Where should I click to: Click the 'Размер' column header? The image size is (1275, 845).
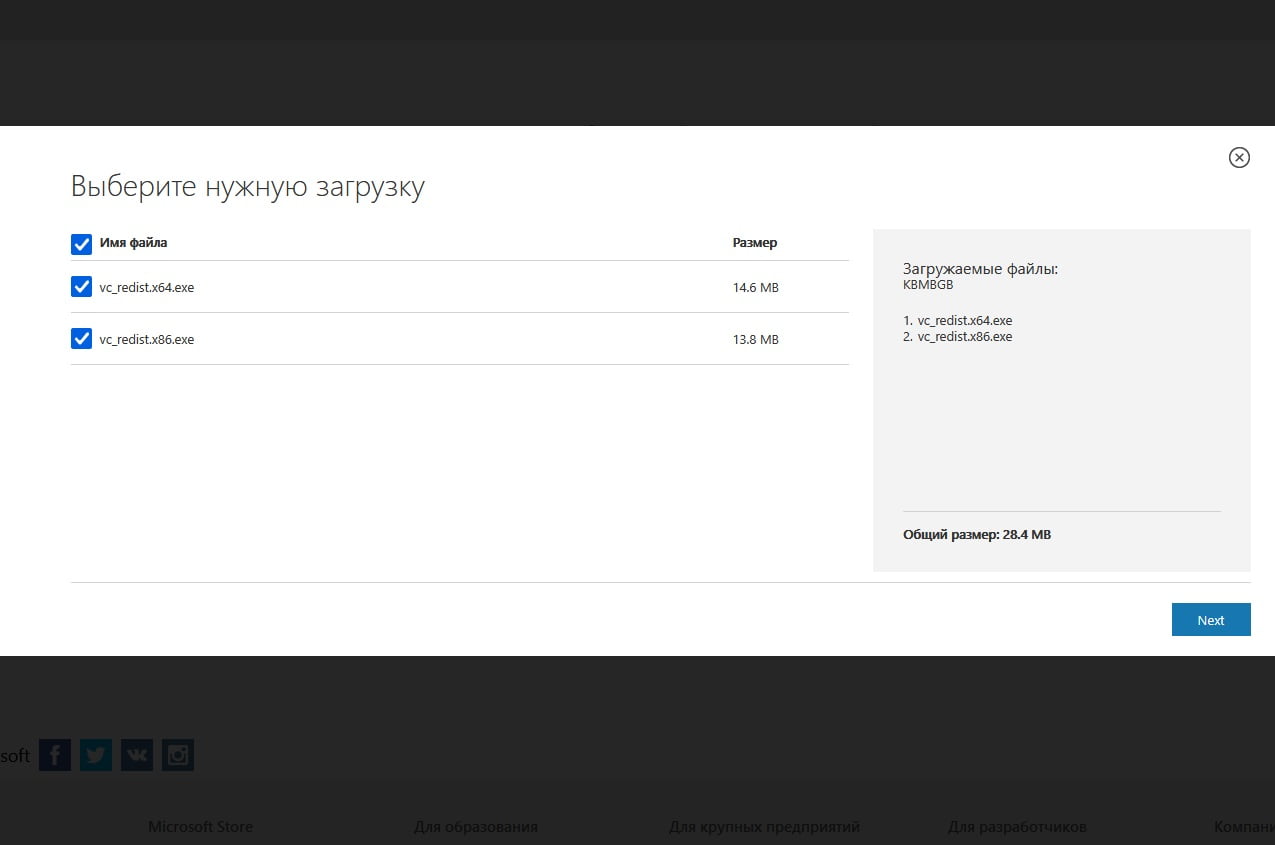pos(755,243)
